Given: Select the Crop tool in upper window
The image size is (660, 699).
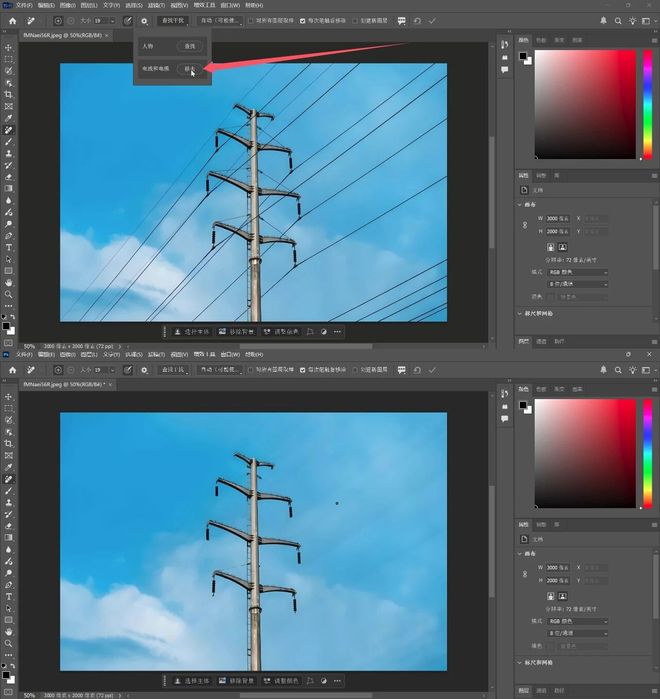Looking at the screenshot, I should pos(8,95).
